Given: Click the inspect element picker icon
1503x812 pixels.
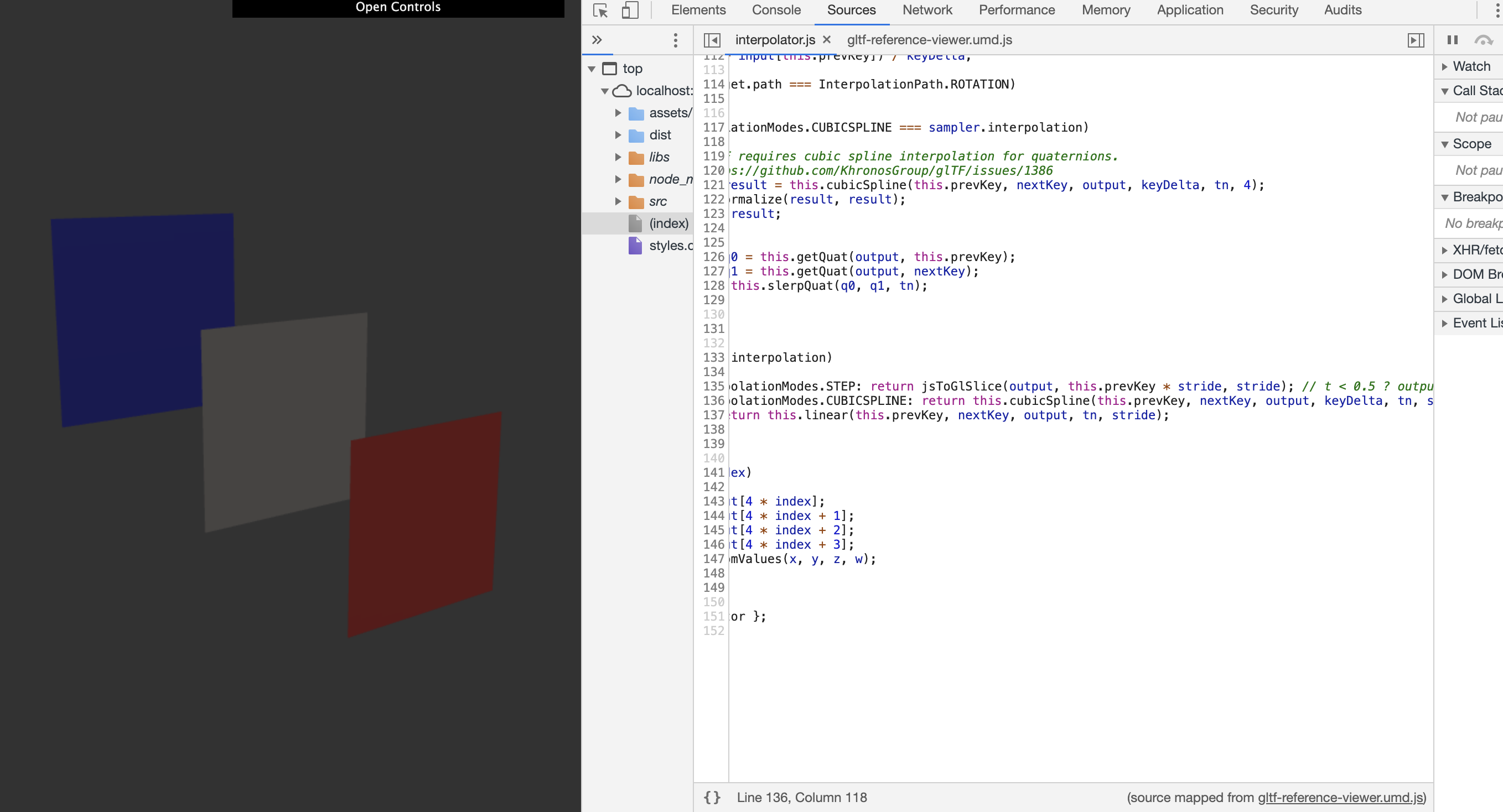Looking at the screenshot, I should point(600,11).
